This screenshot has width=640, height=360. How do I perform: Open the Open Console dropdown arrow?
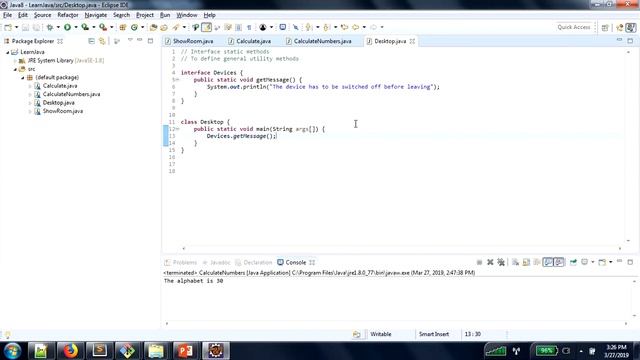tap(610, 262)
